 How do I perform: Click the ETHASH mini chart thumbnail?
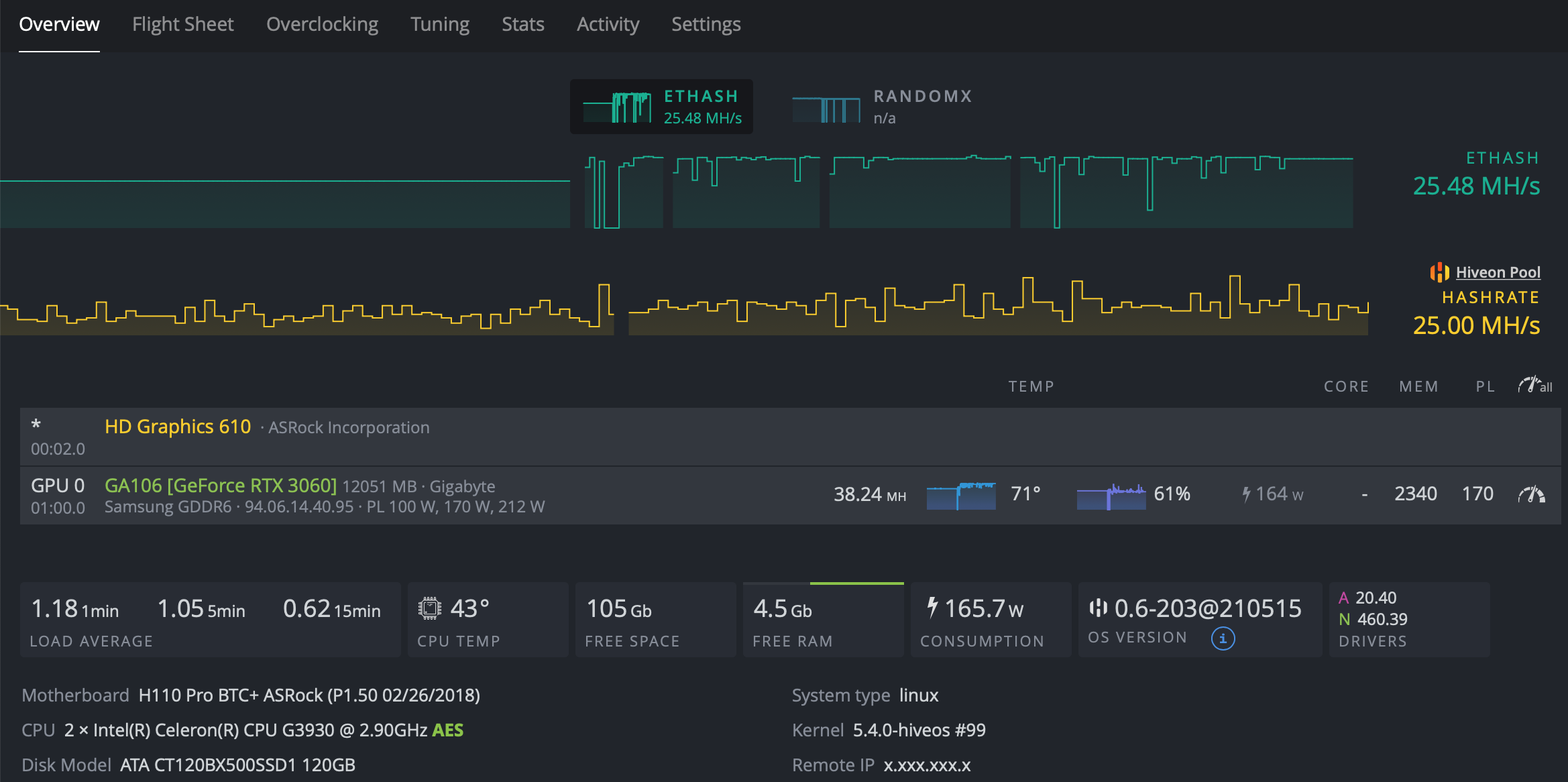pos(617,107)
